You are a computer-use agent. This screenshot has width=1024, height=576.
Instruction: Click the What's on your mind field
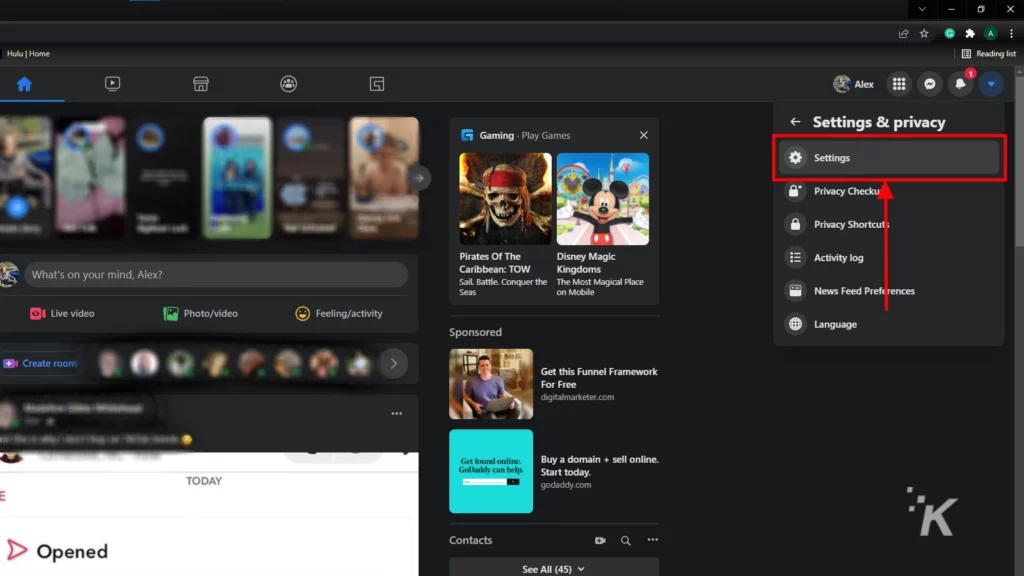click(216, 274)
